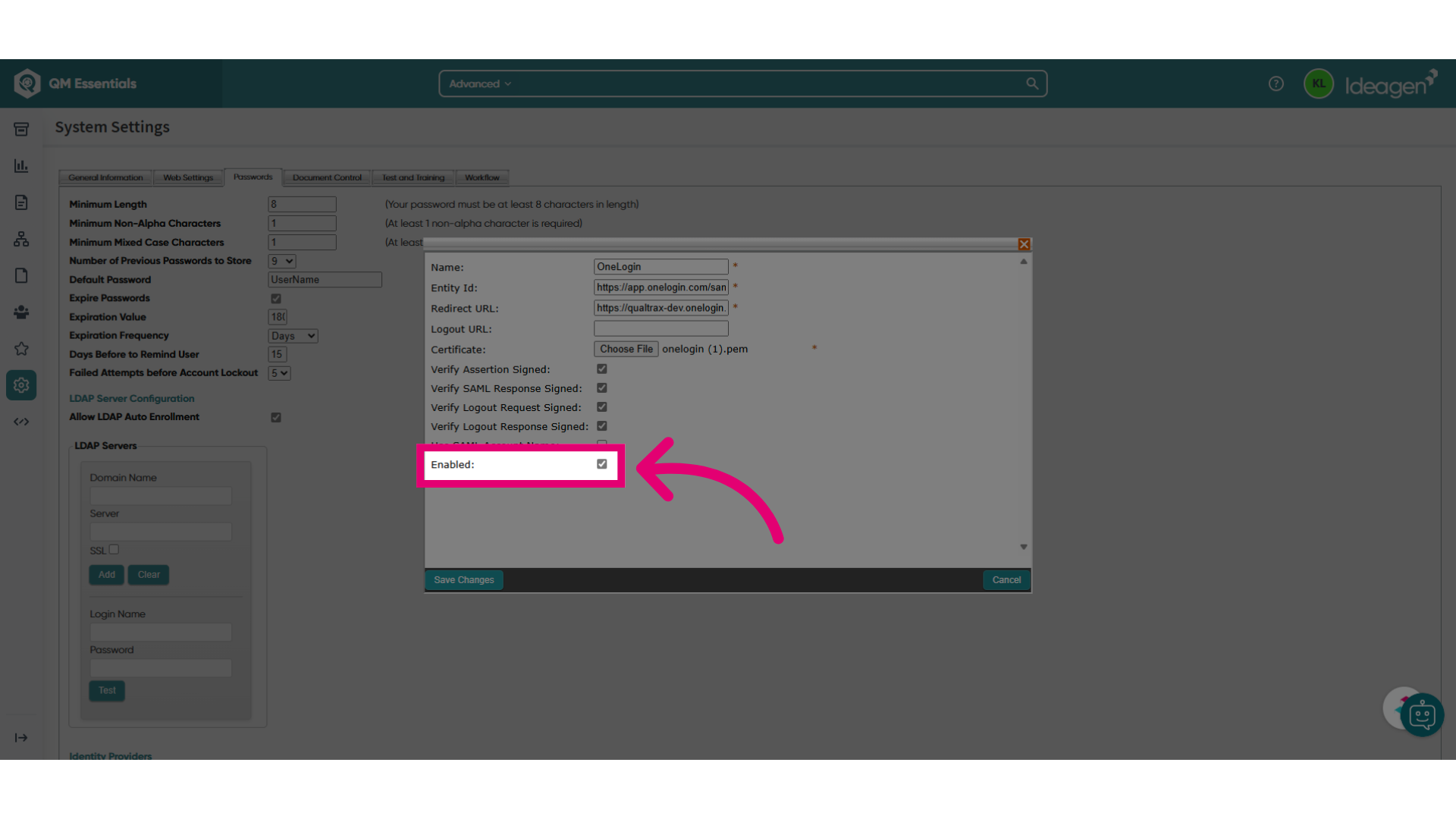
Task: Click the Choose File button
Action: [x=626, y=349]
